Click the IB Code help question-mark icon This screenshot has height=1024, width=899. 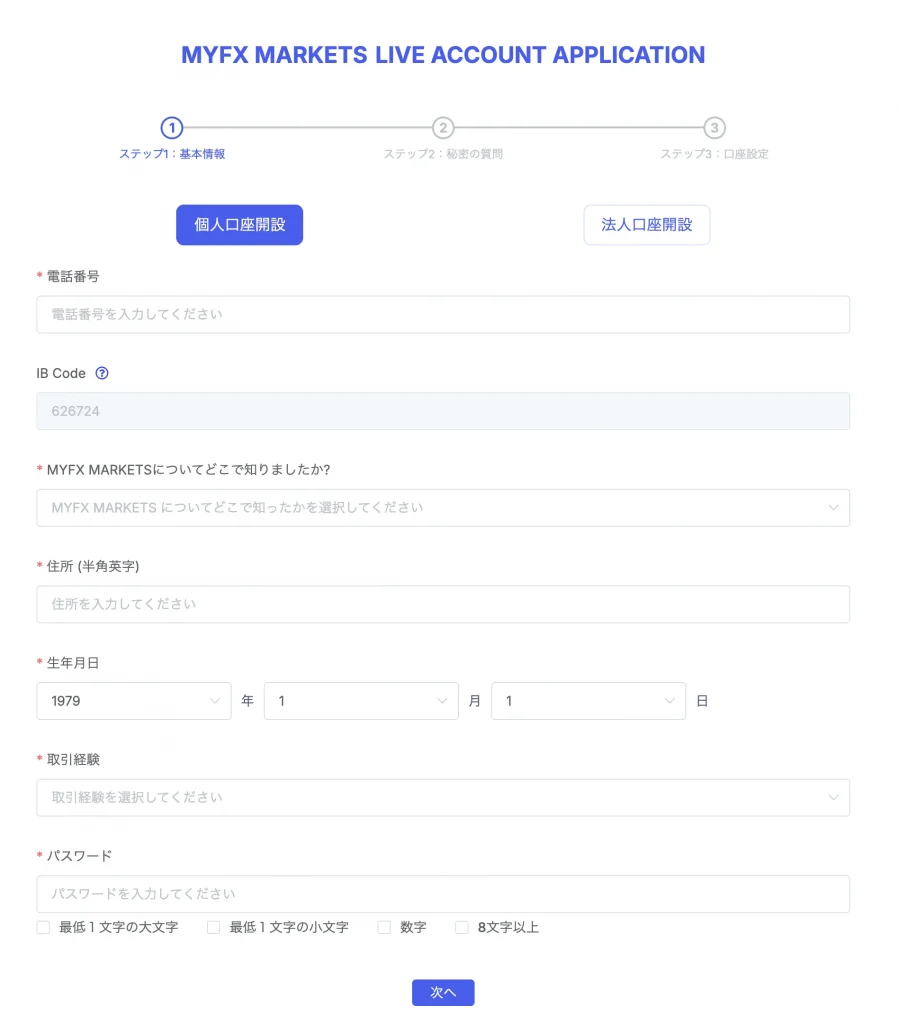pyautogui.click(x=102, y=373)
